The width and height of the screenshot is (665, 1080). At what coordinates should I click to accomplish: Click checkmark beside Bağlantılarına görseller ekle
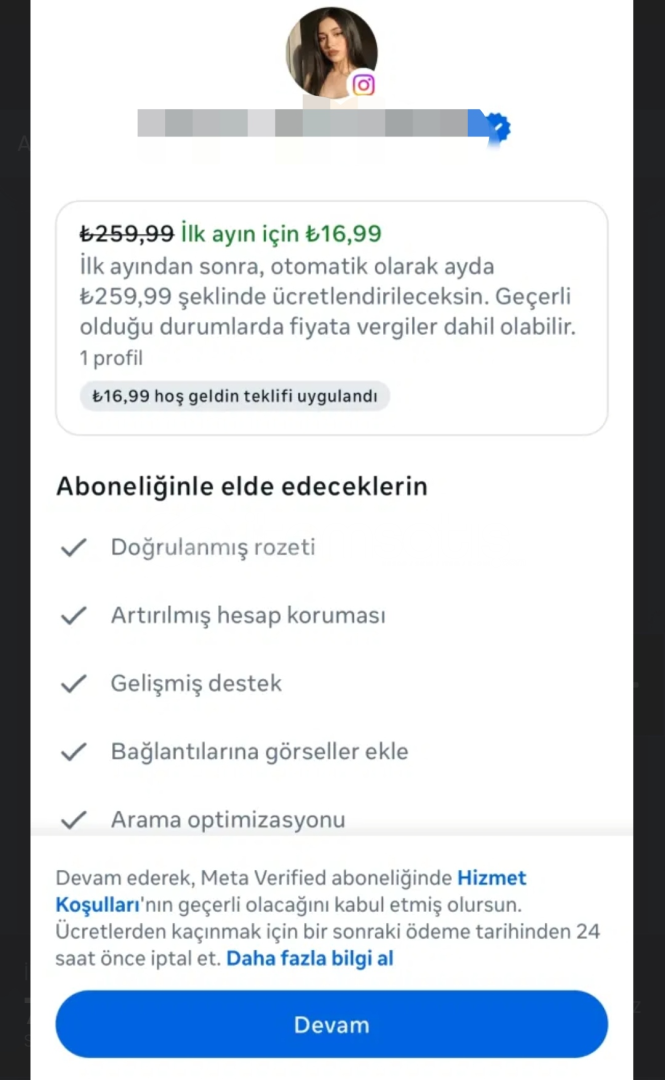74,752
